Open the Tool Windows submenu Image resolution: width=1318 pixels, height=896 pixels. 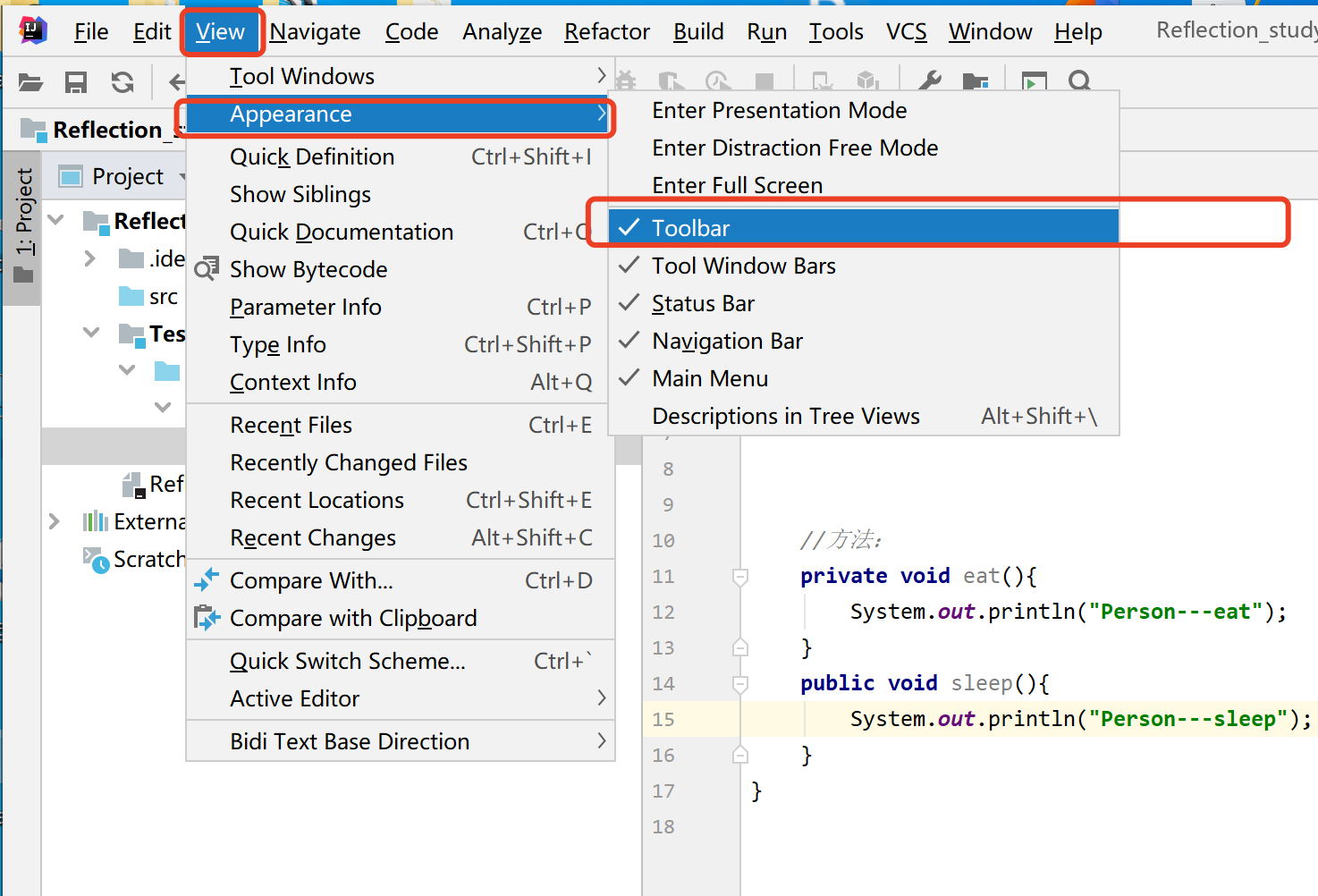point(302,77)
